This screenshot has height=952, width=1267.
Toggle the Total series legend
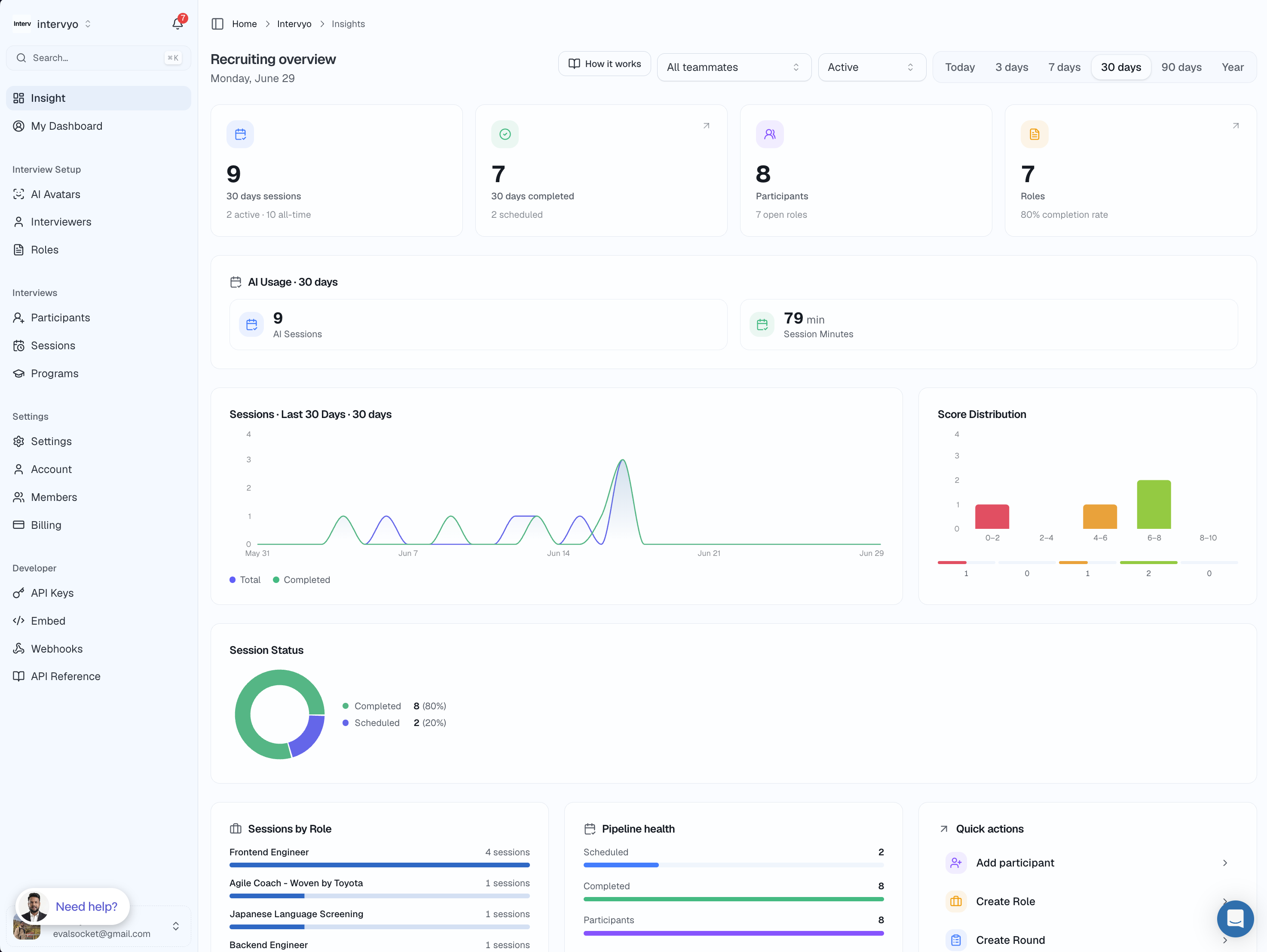[x=245, y=580]
